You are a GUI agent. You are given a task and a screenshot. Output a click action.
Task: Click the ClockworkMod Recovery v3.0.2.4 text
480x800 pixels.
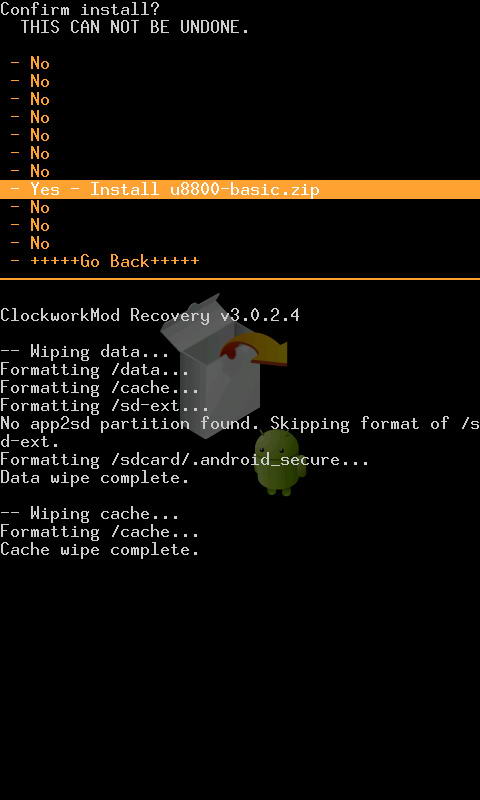(x=149, y=315)
